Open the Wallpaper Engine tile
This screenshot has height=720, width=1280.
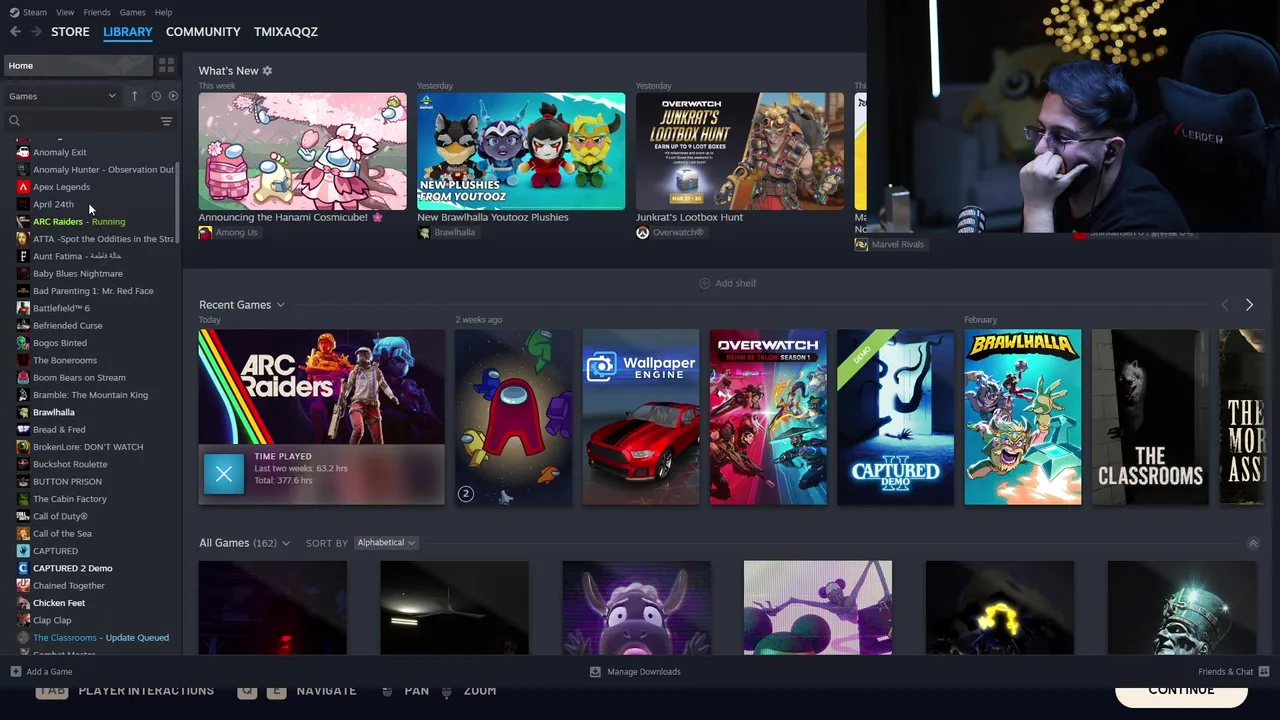coord(641,417)
